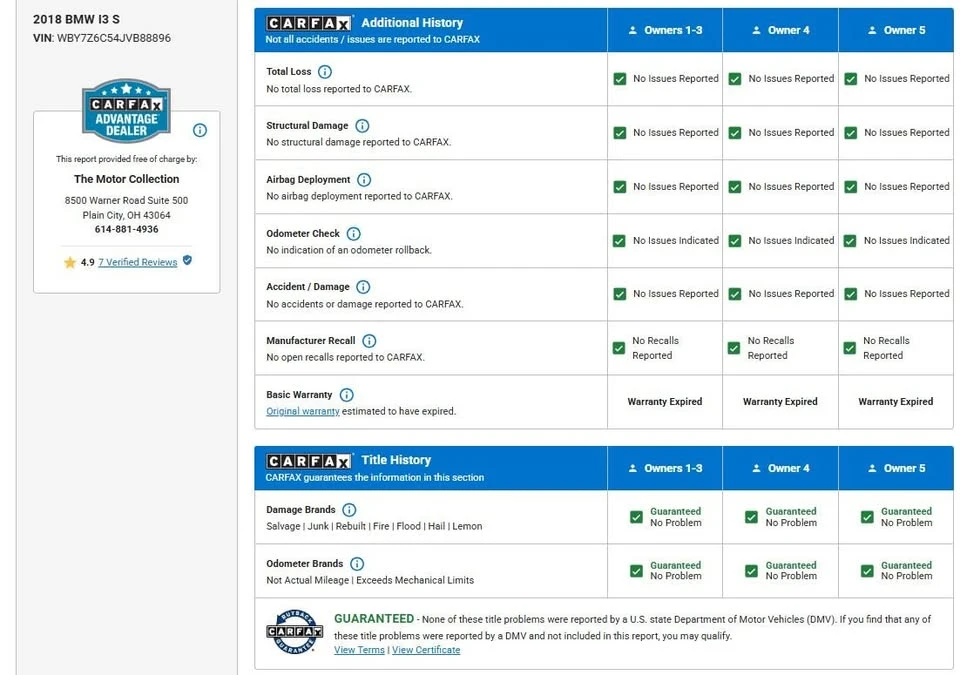Screen dimensions: 960x675
Task: Click person icon beside Owners 1-3 in Title History
Action: click(632, 468)
